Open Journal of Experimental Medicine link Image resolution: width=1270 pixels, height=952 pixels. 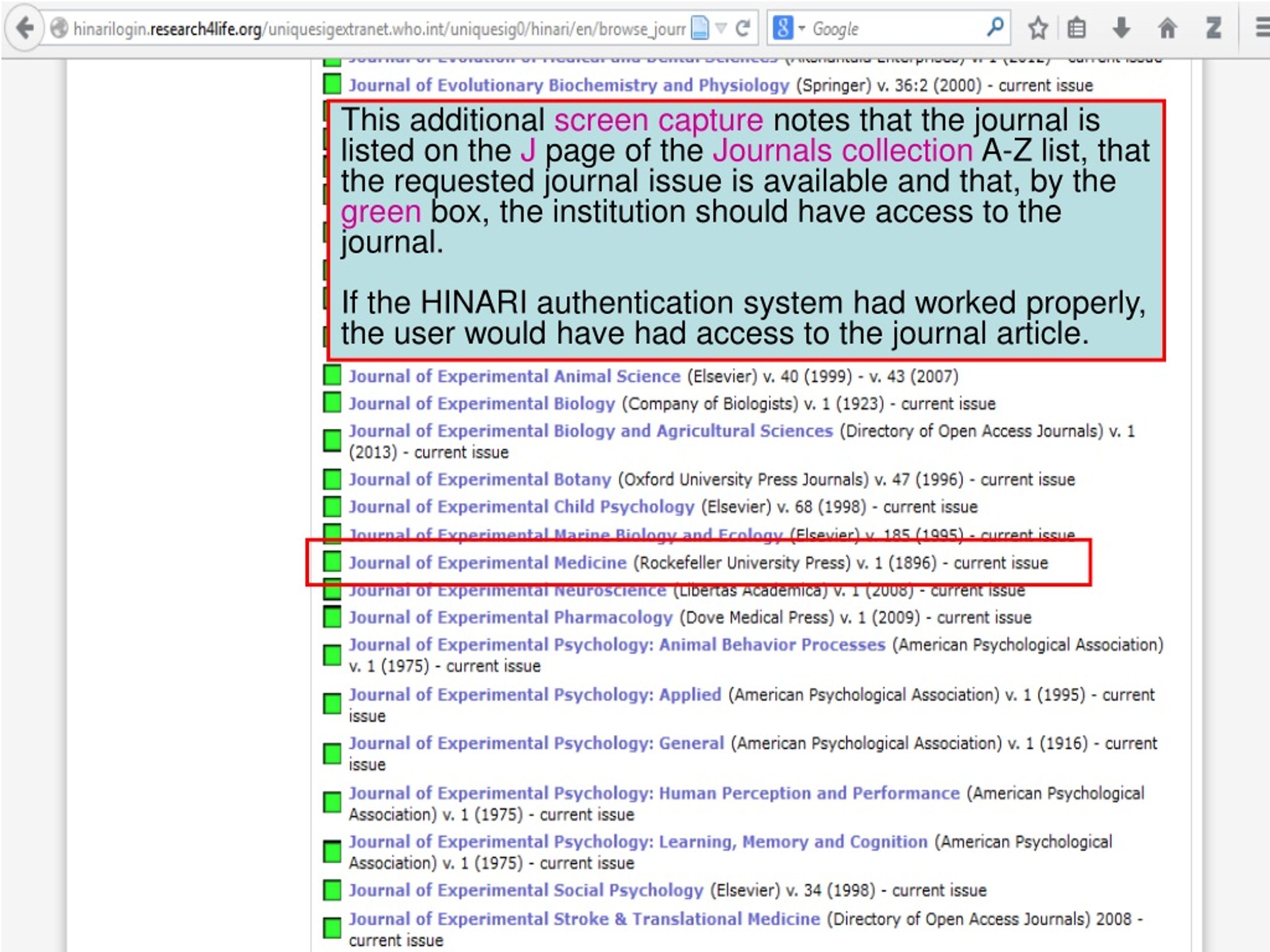tap(488, 563)
